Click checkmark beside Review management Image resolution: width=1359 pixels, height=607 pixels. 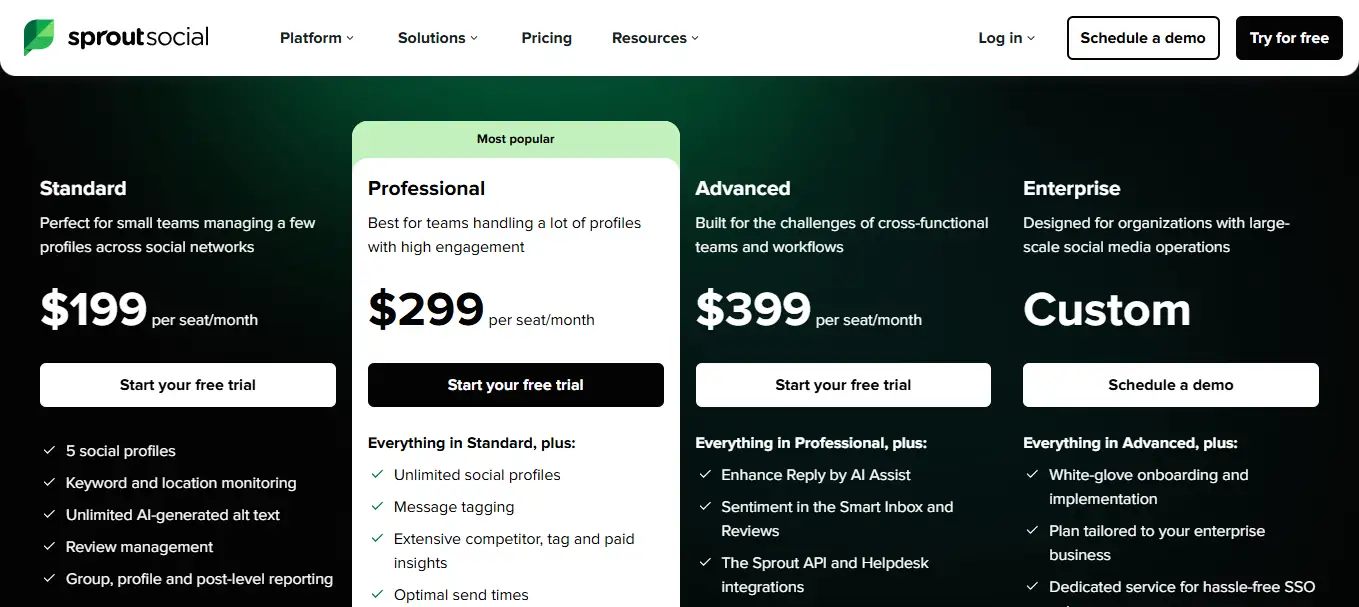click(48, 547)
